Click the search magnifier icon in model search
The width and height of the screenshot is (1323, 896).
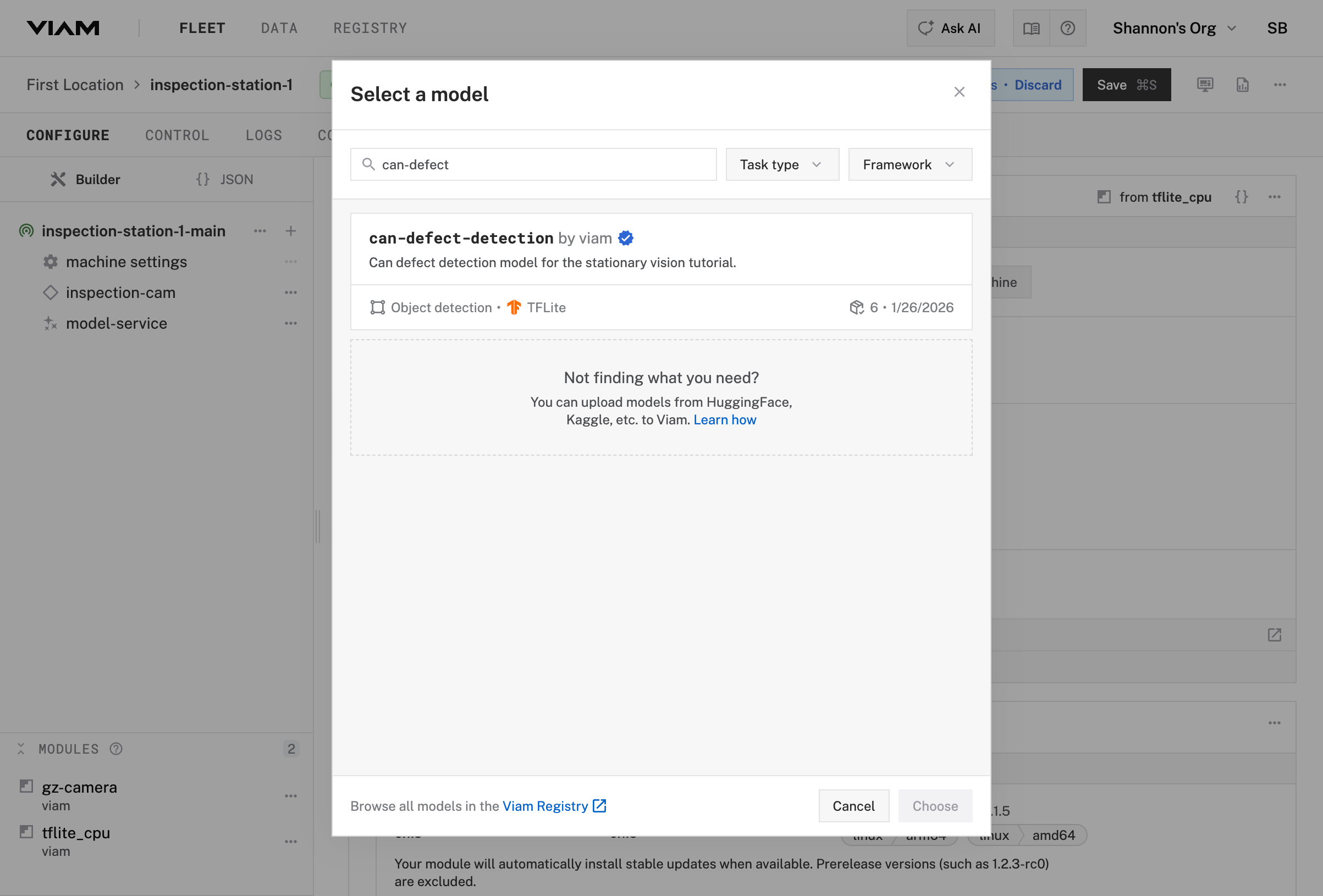pyautogui.click(x=368, y=164)
